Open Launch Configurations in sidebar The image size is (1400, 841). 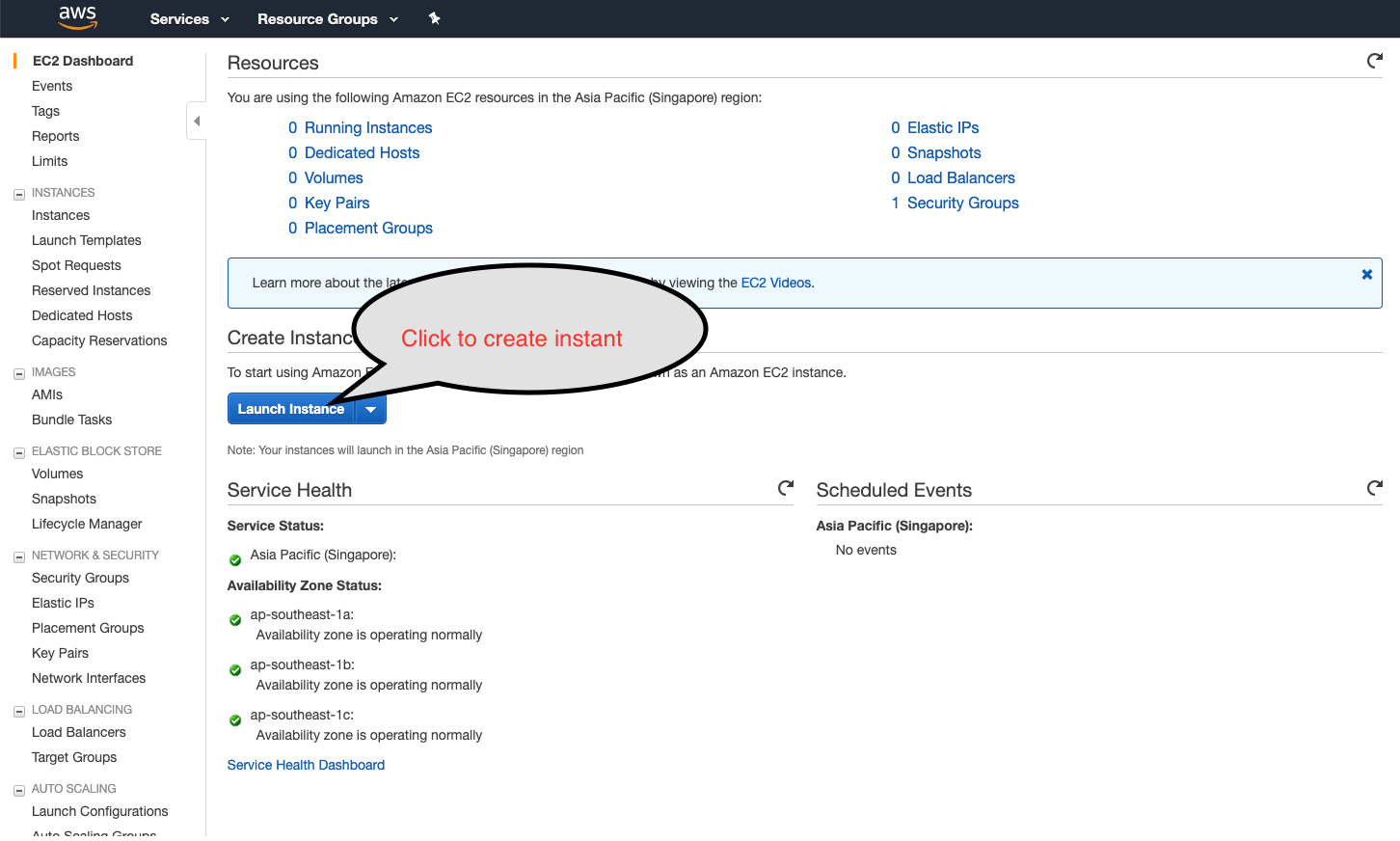pos(100,811)
